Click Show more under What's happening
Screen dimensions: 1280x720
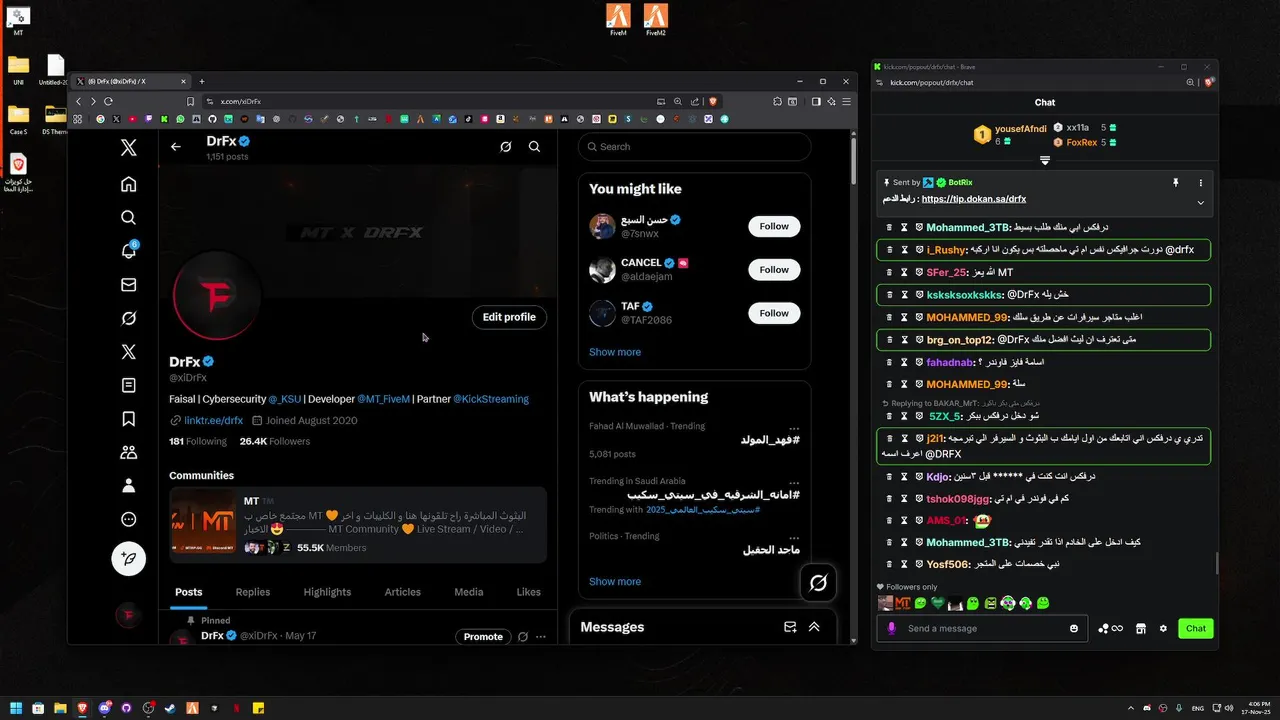point(615,581)
